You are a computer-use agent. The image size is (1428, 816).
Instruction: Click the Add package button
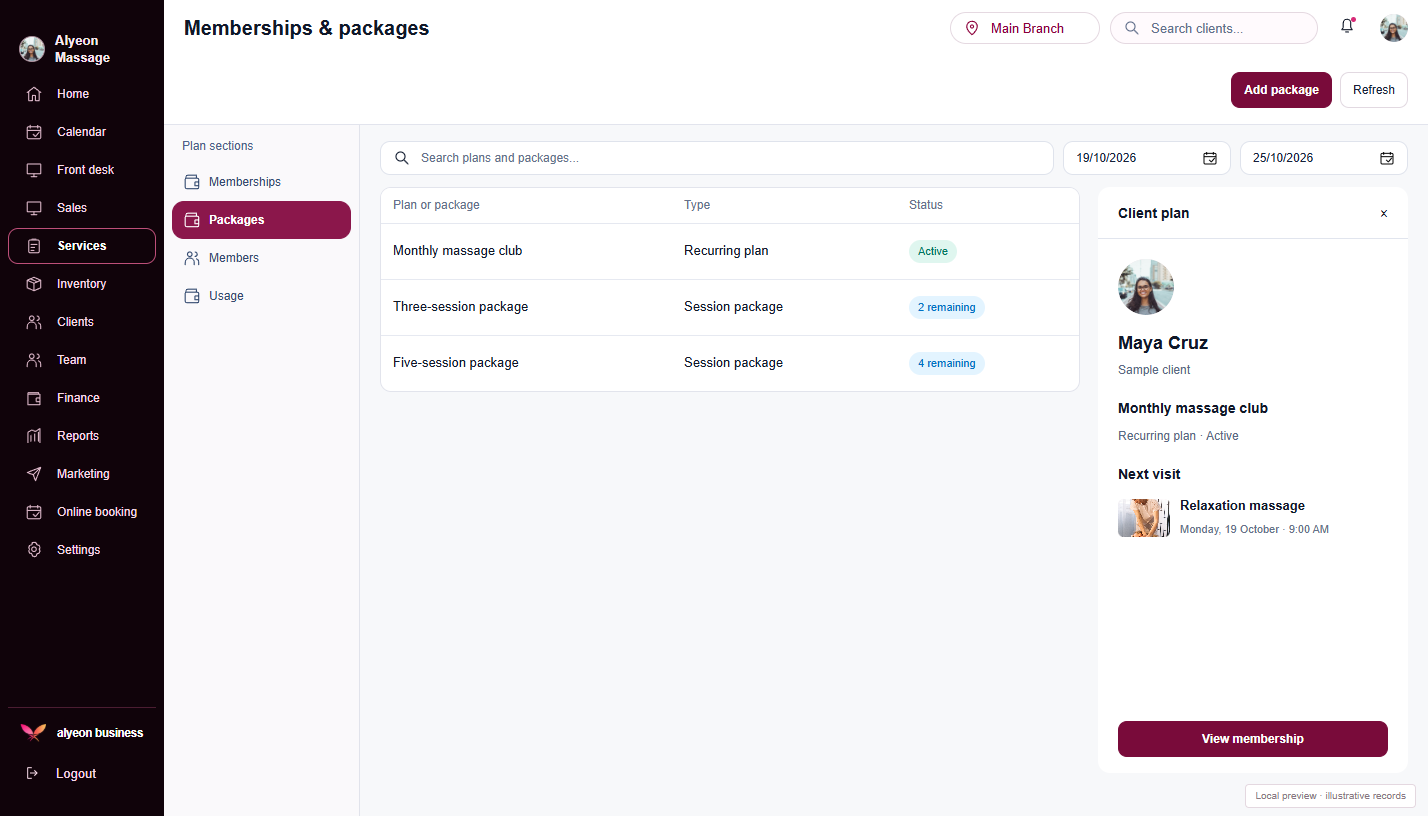point(1281,90)
